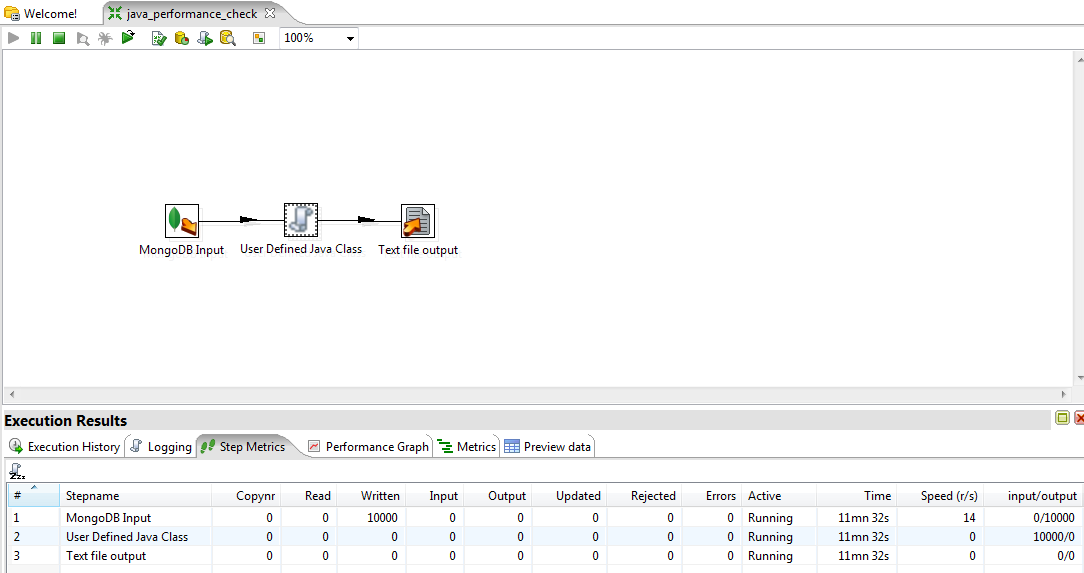The height and width of the screenshot is (573, 1084).
Task: Sort by the Updated column header
Action: point(570,496)
